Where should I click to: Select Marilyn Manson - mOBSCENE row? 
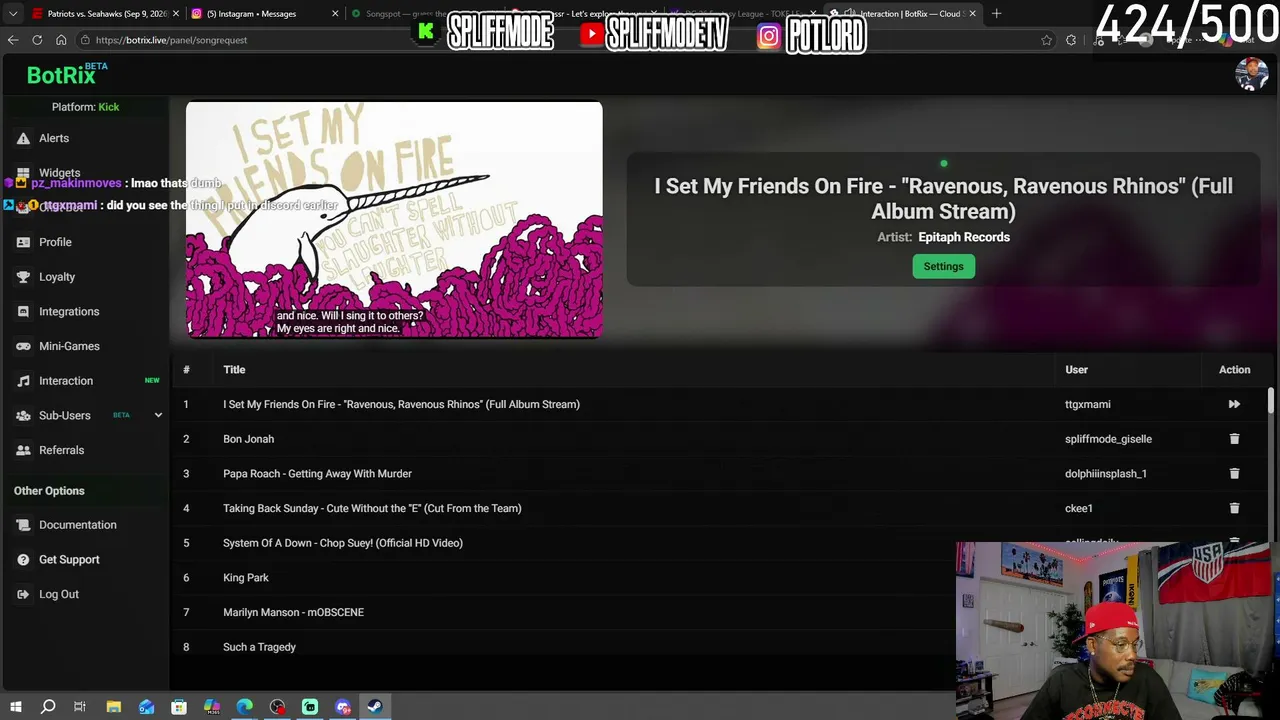293,612
